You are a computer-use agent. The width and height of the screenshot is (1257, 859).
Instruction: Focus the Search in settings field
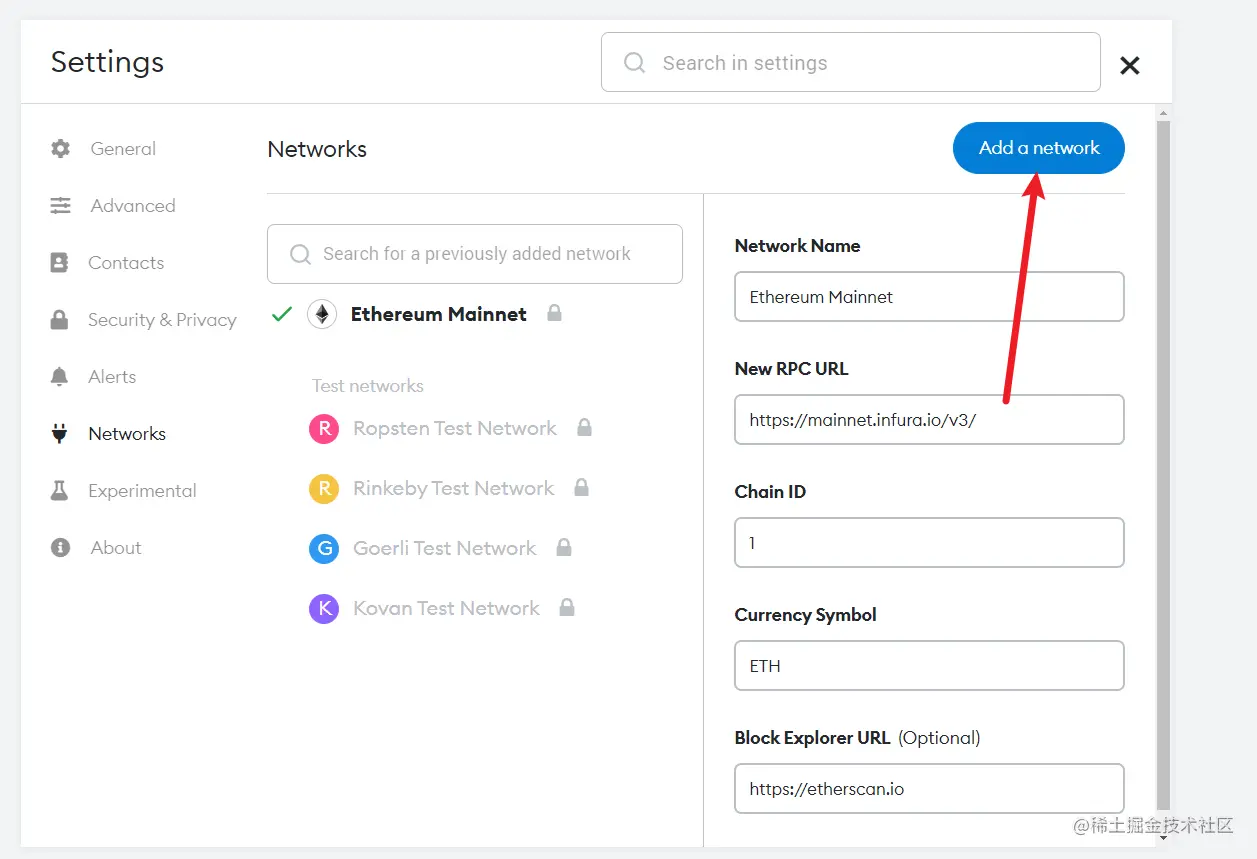pyautogui.click(x=851, y=62)
